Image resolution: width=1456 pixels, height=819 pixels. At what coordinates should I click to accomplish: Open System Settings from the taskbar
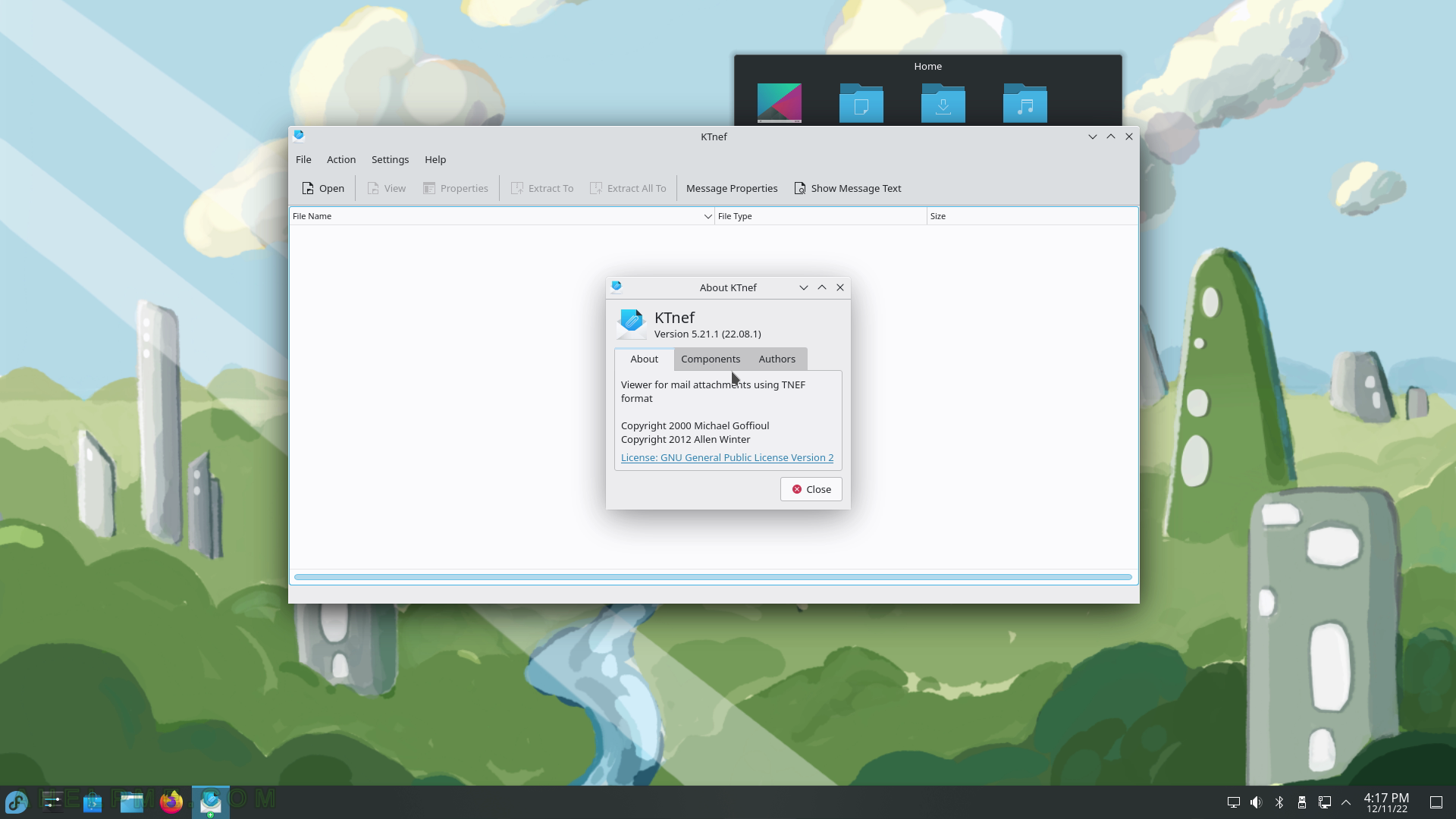click(53, 802)
